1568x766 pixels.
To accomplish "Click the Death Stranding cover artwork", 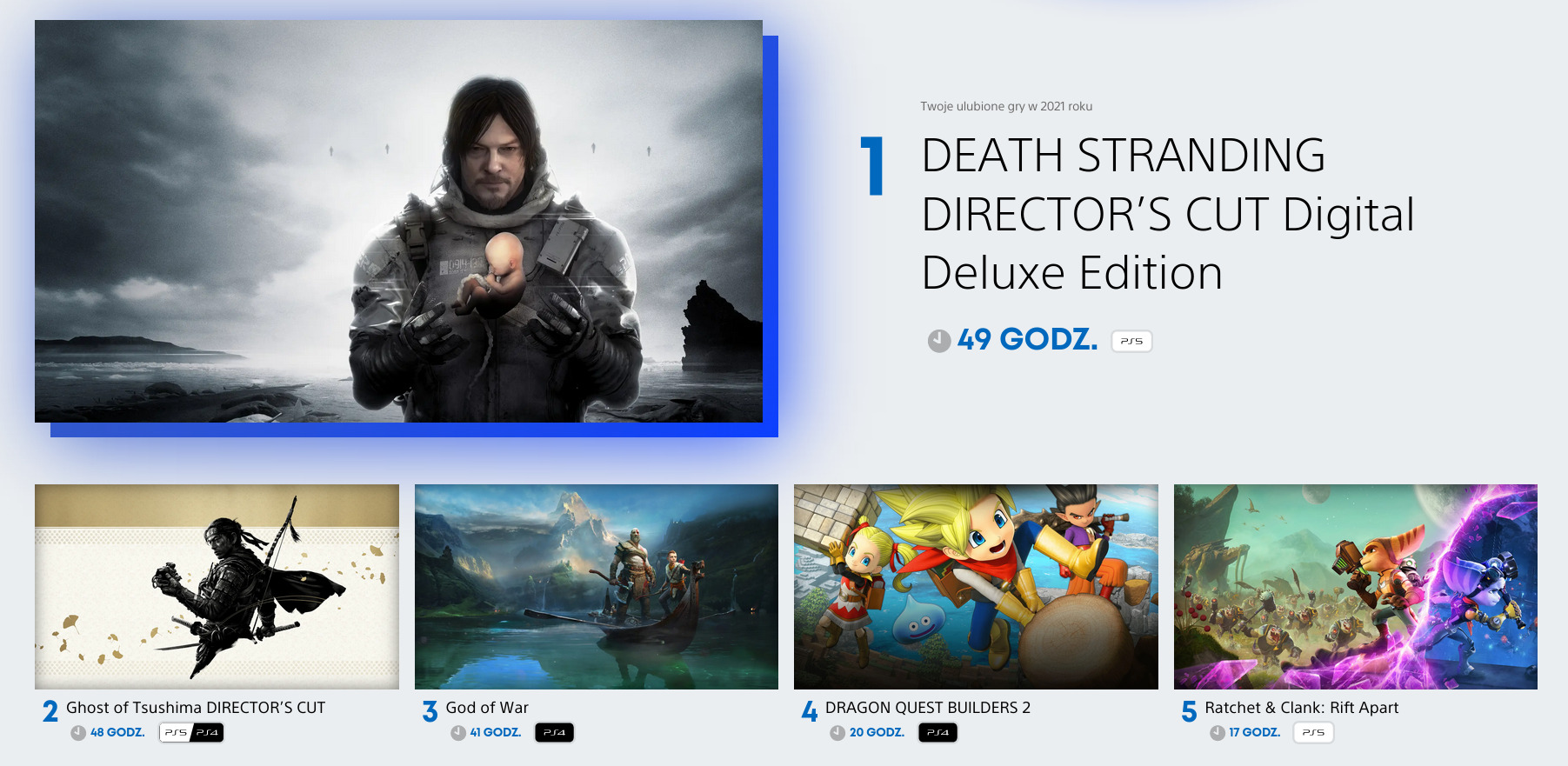I will (398, 222).
